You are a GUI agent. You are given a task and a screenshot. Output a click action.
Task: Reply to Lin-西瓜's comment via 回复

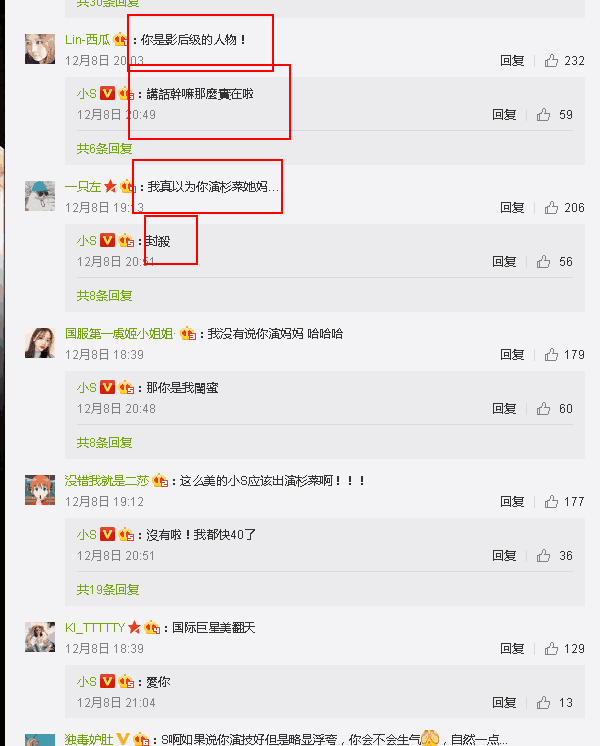click(512, 60)
